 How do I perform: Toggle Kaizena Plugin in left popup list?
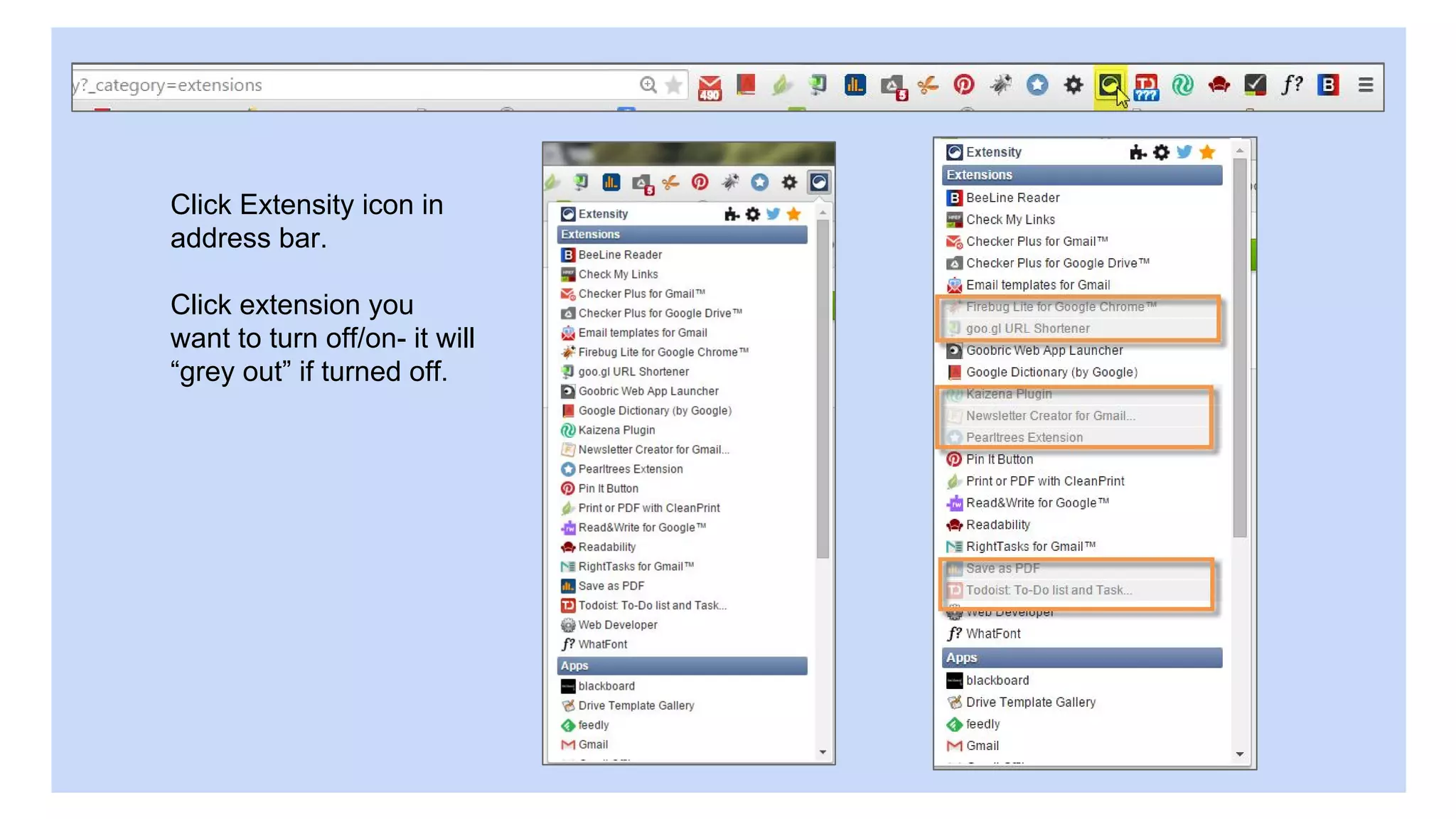pos(682,430)
